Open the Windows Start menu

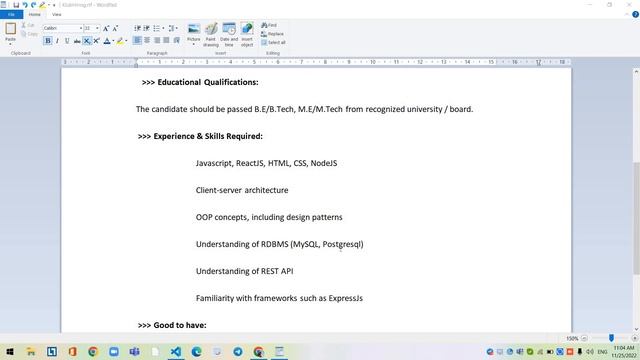point(10,351)
